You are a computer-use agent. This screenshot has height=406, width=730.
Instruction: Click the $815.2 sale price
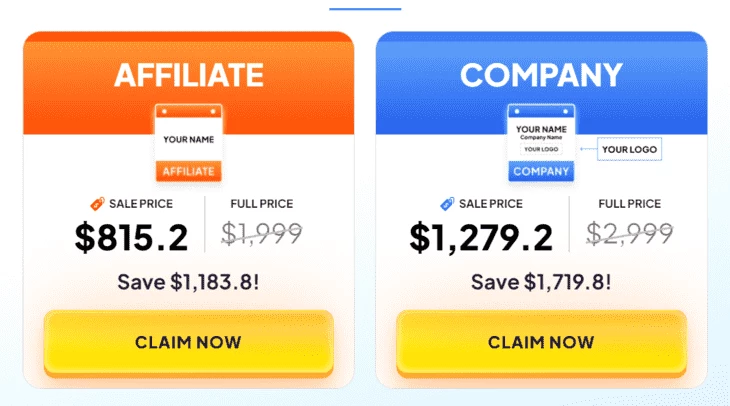(x=132, y=237)
